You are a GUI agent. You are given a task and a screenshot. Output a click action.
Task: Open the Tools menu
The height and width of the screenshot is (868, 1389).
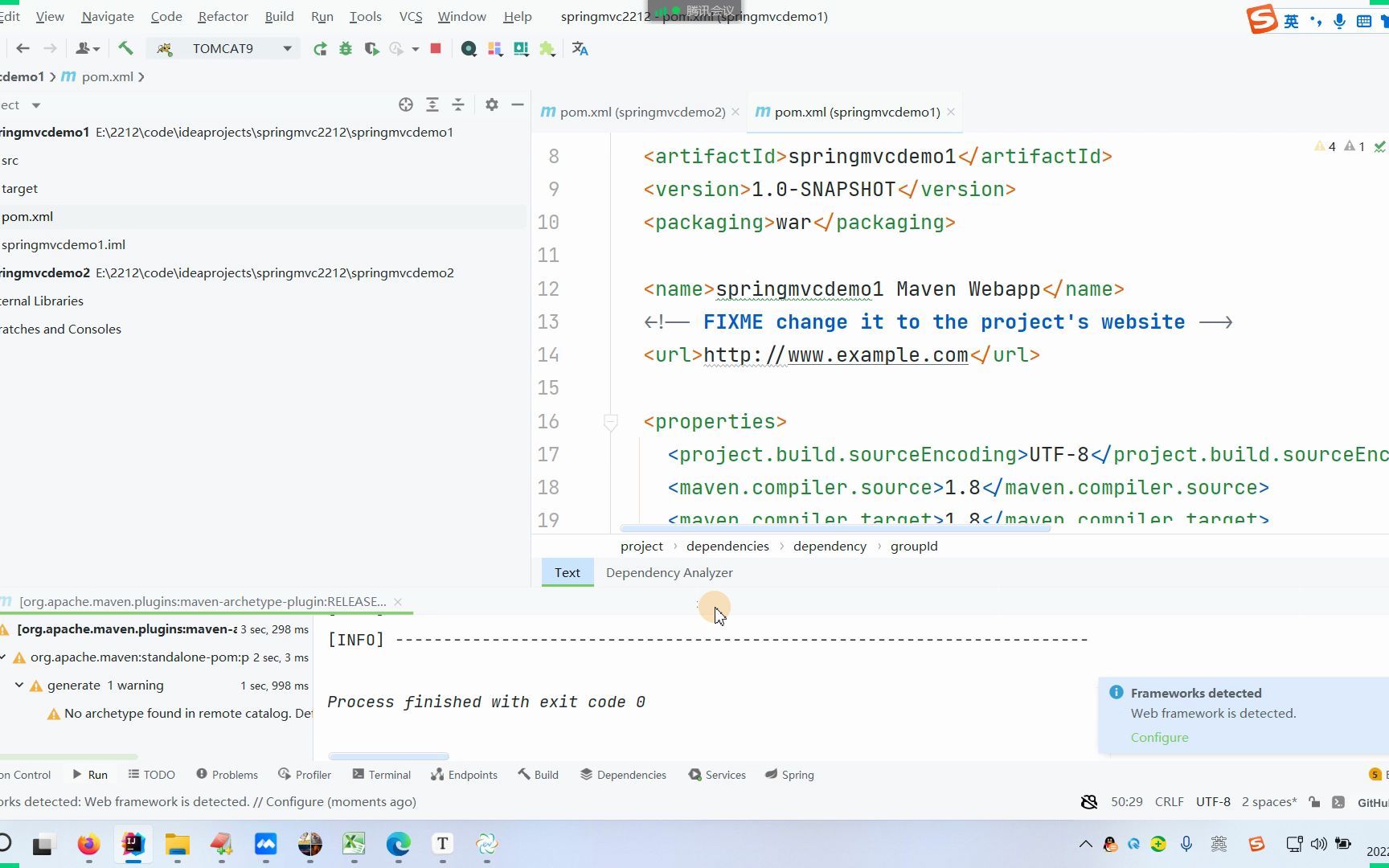(366, 16)
